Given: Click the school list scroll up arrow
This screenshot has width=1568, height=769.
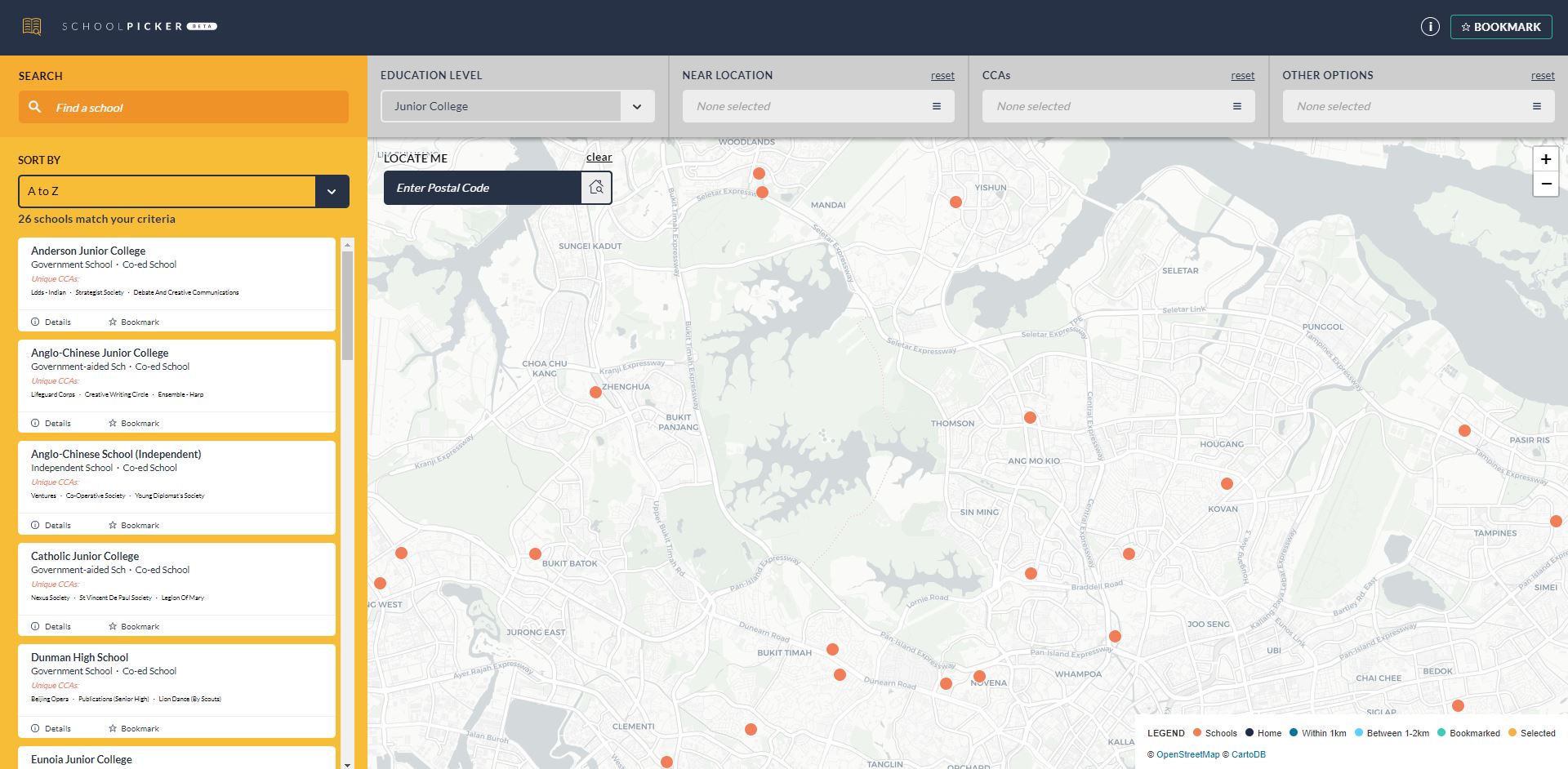Looking at the screenshot, I should [x=348, y=244].
